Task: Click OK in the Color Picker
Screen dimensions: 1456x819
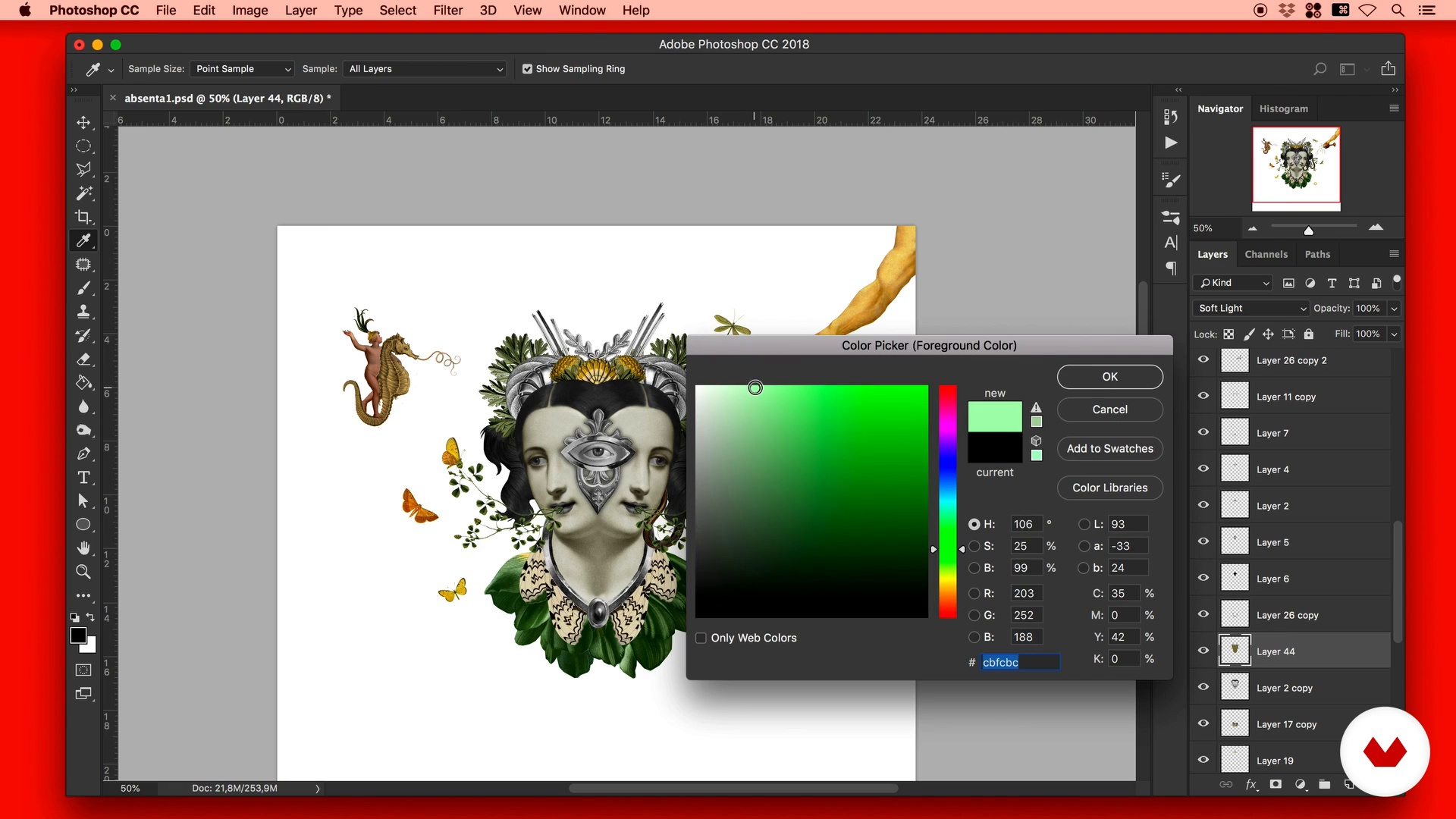Action: (1109, 377)
